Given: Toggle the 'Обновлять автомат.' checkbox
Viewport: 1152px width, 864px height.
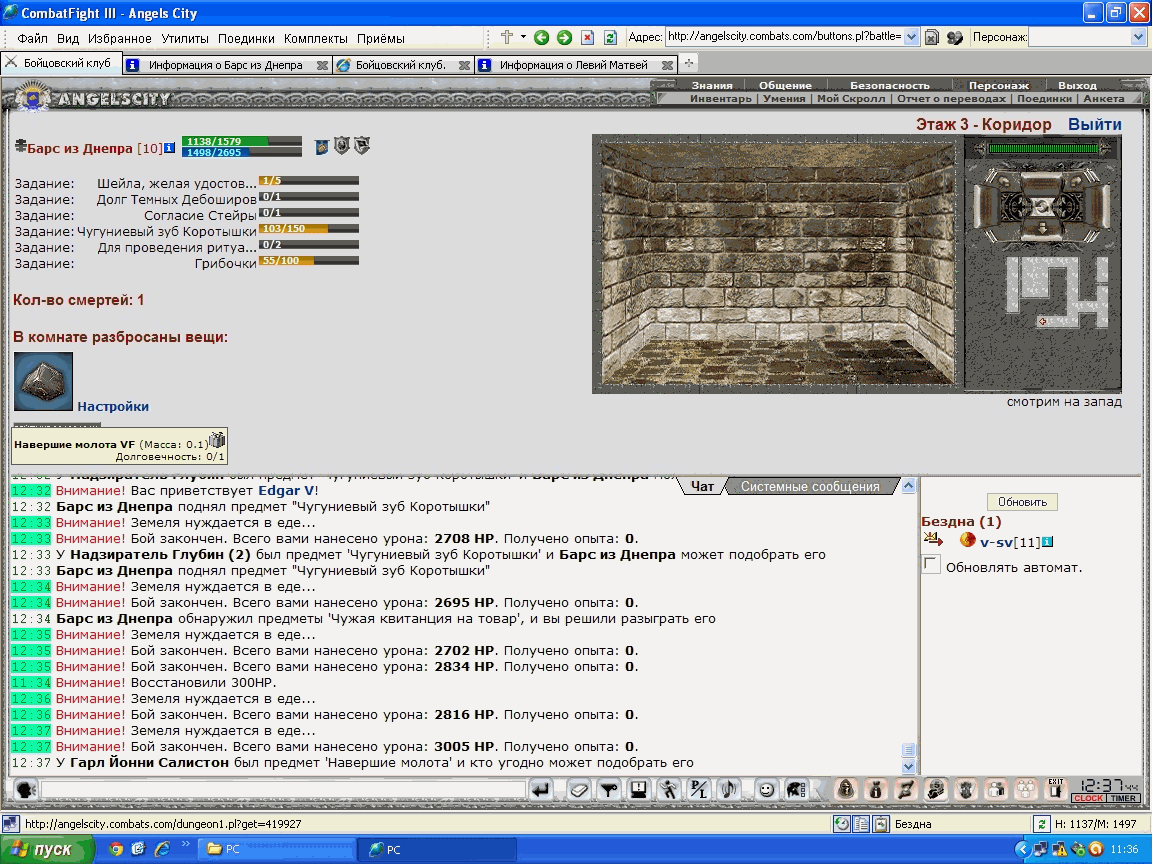Looking at the screenshot, I should [x=932, y=565].
